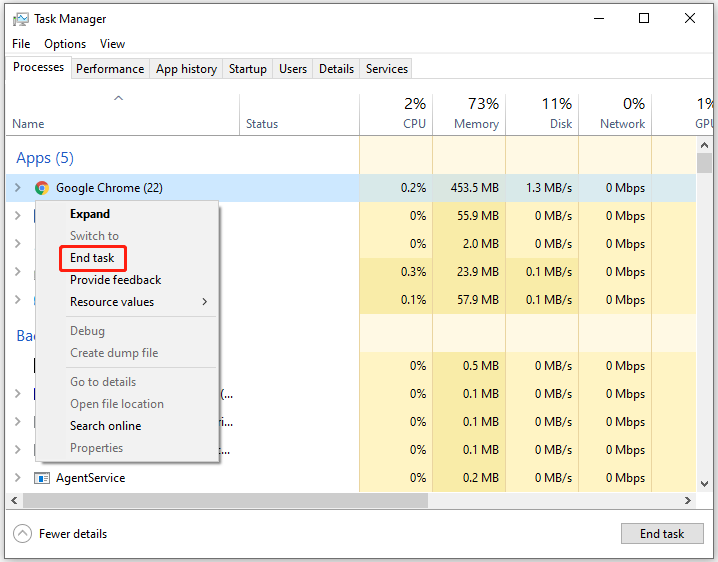Click the 453.5 MB memory value
The image size is (718, 562).
474,188
